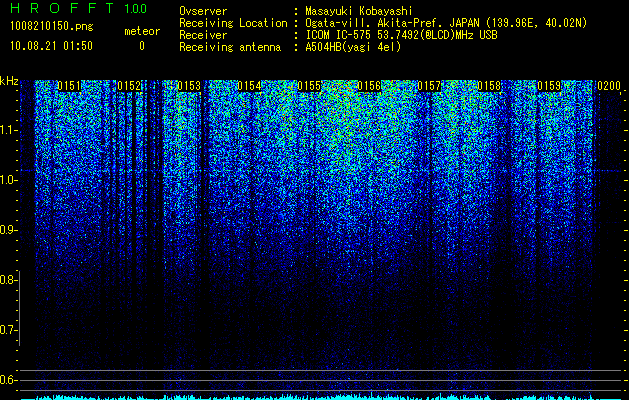Click the 0155 time marker

tap(309, 86)
